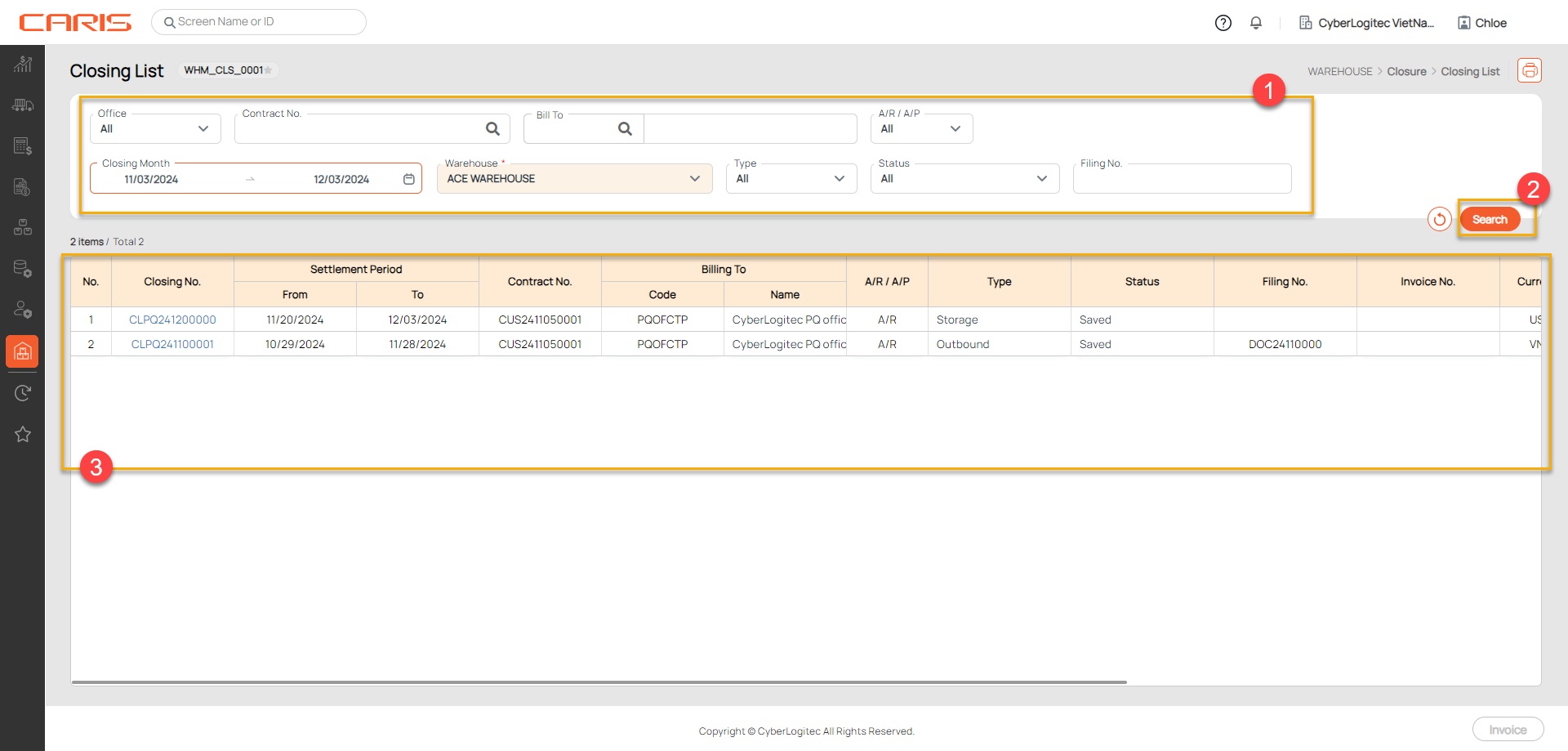Click the Contract No. search magnifier

point(492,129)
